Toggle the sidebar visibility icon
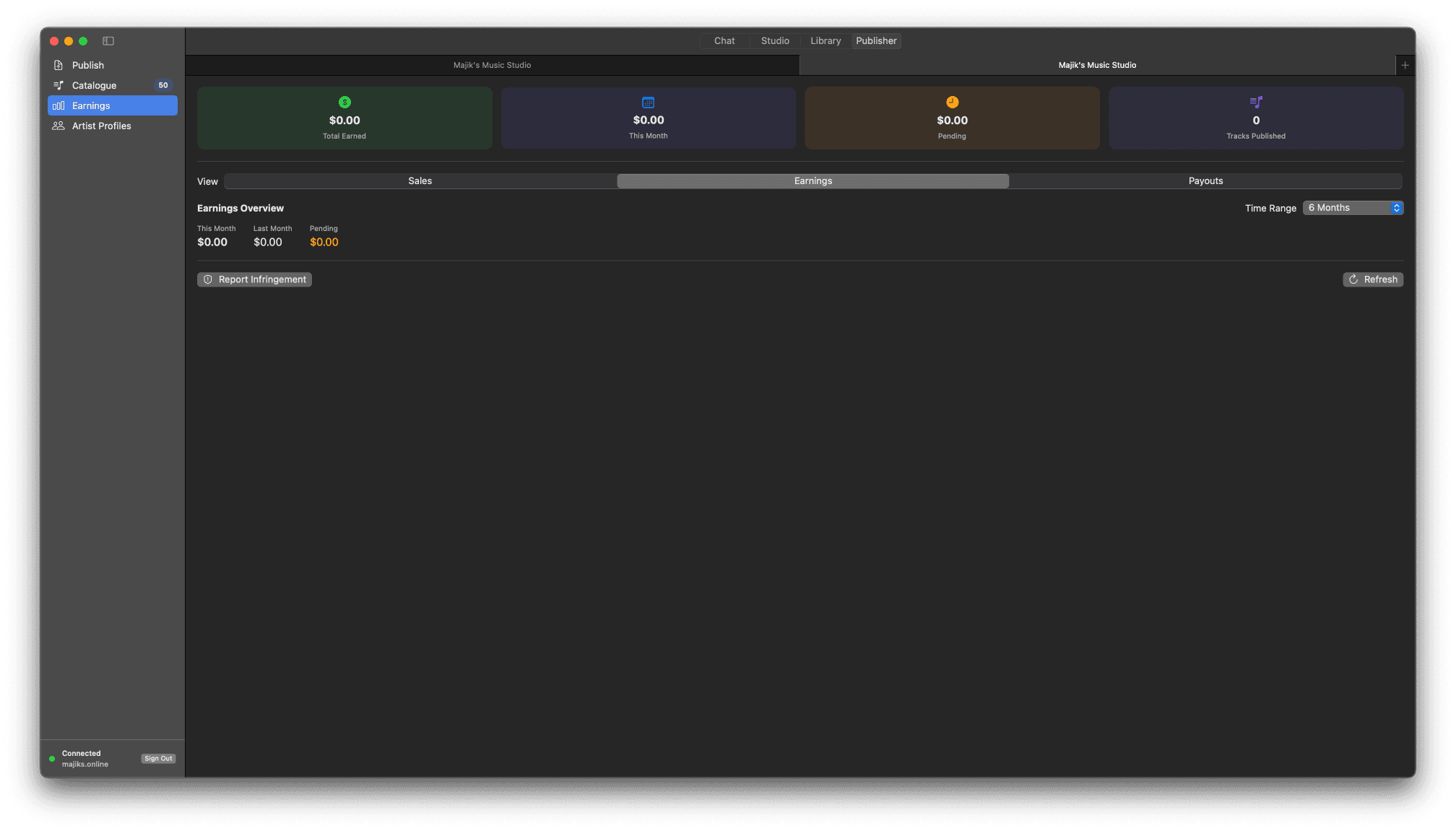The height and width of the screenshot is (831, 1456). [108, 41]
